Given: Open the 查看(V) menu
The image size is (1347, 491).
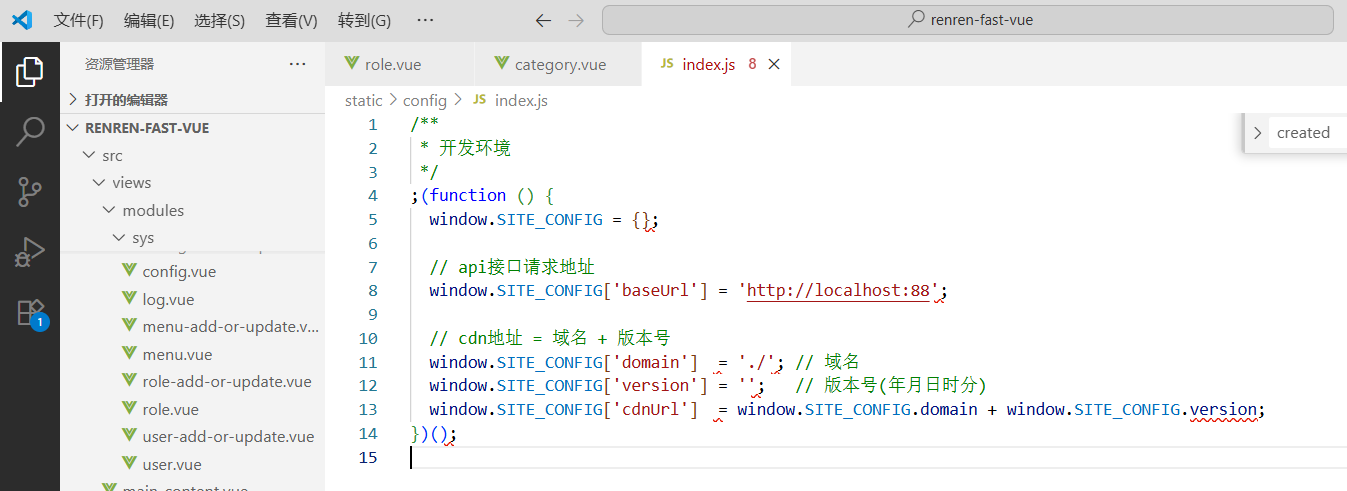Looking at the screenshot, I should (x=291, y=20).
